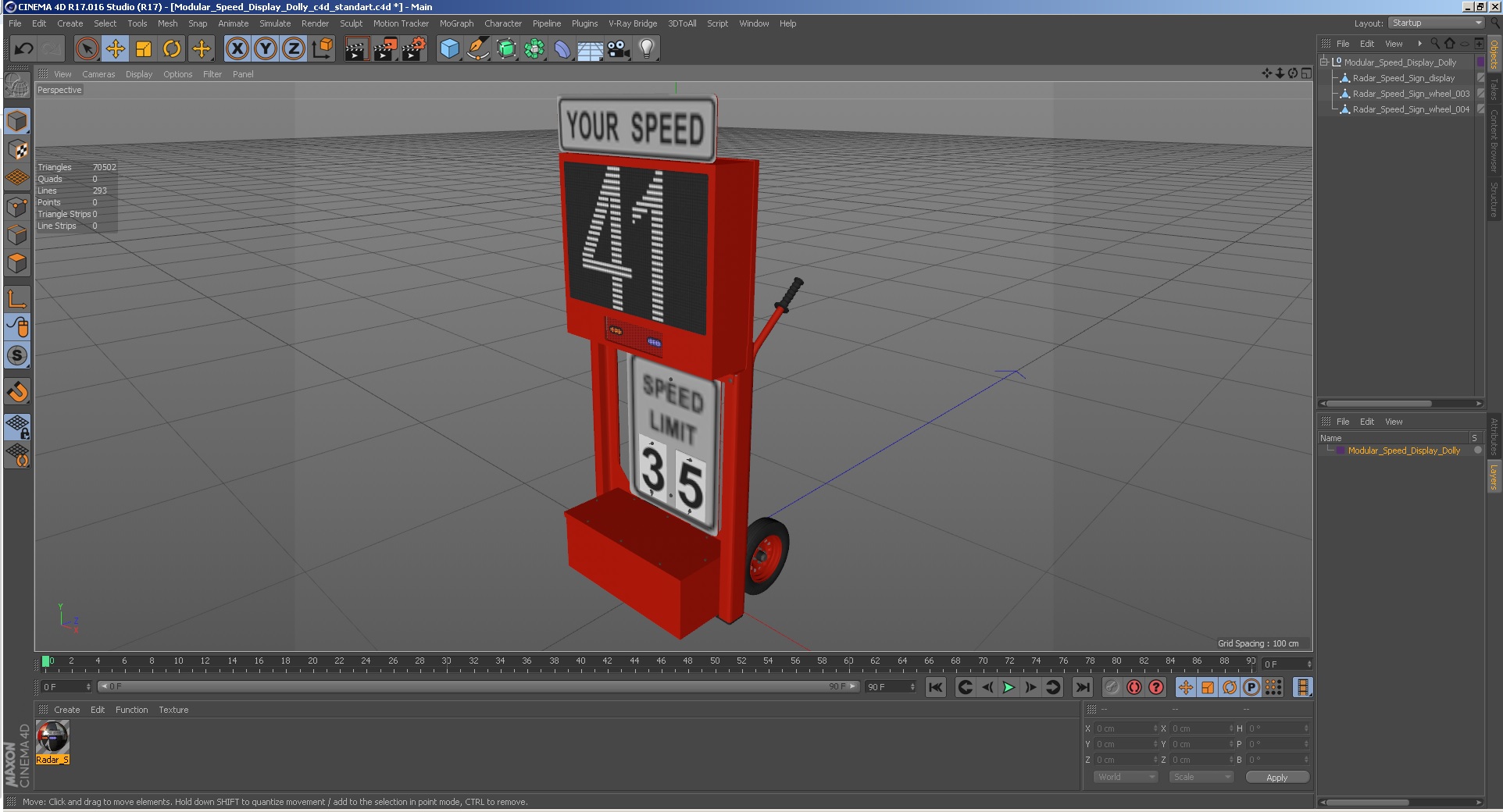Viewport: 1503px width, 812px height.
Task: Open the Structure side tab
Action: click(x=1494, y=200)
